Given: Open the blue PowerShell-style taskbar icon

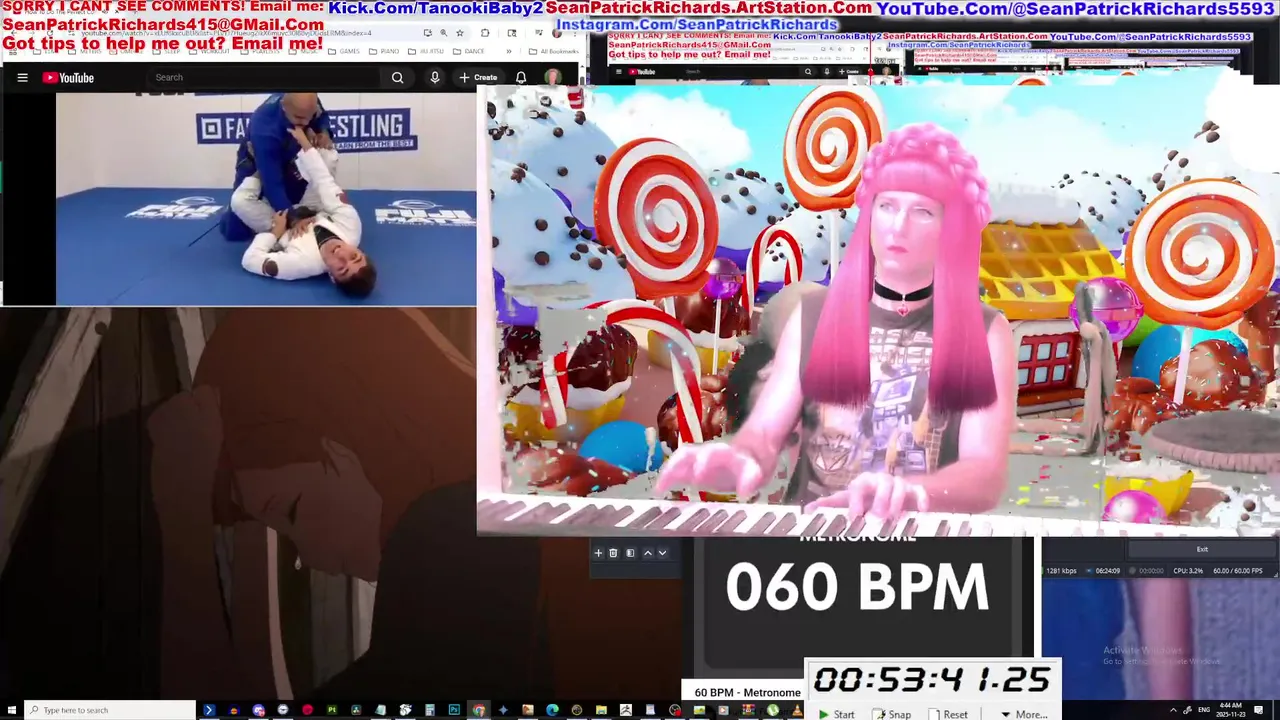Looking at the screenshot, I should tap(209, 710).
